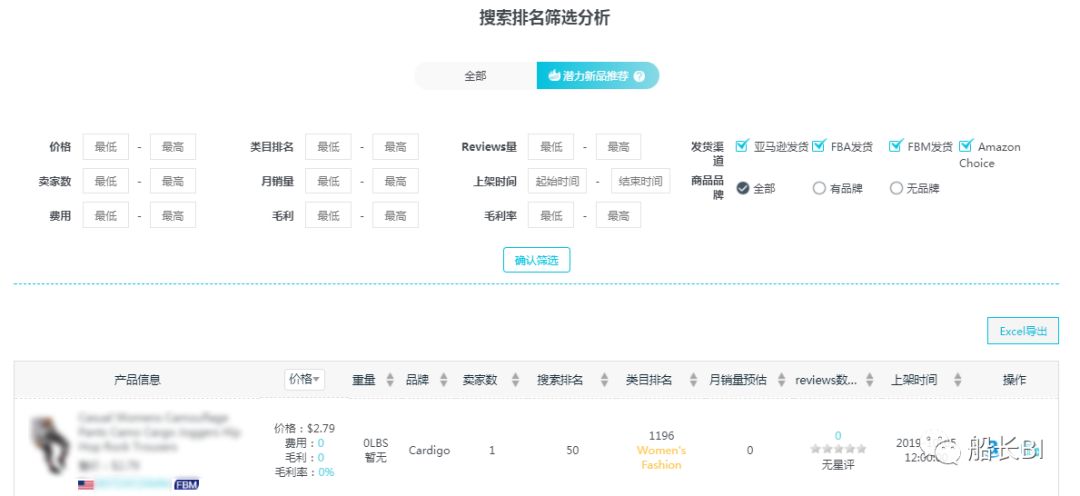This screenshot has height=496, width=1080.
Task: Sort by 卖家数 using its sort arrows
Action: click(515, 380)
